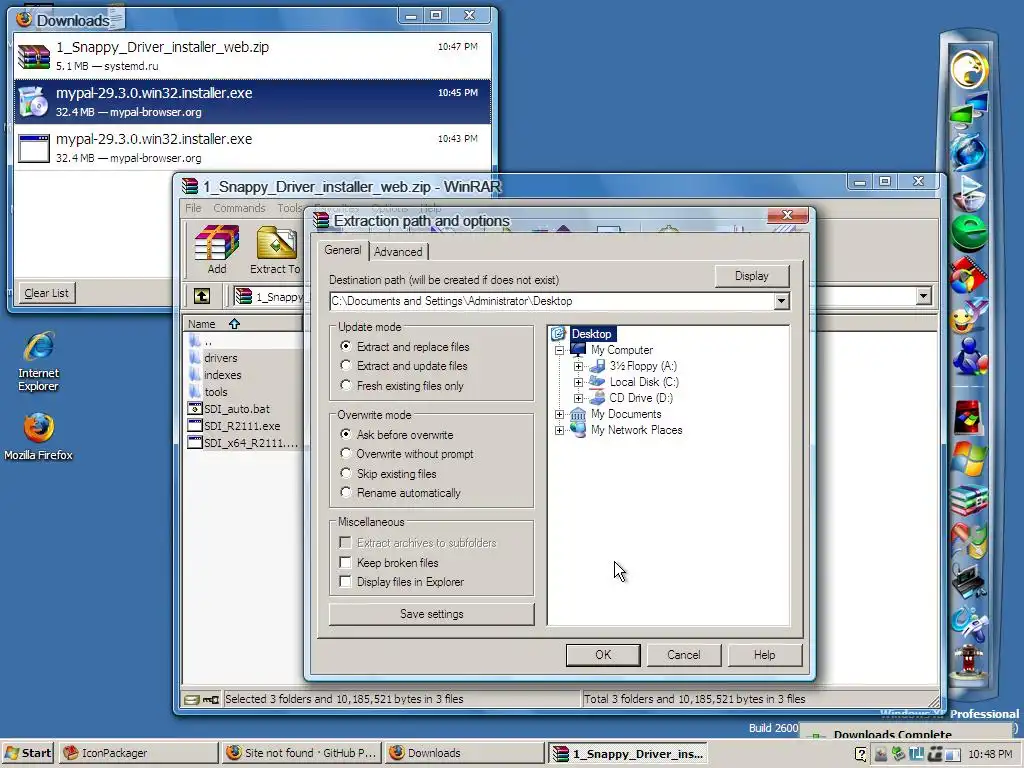This screenshot has height=768, width=1024.
Task: Go up one folder level in WinRAR
Action: (202, 296)
